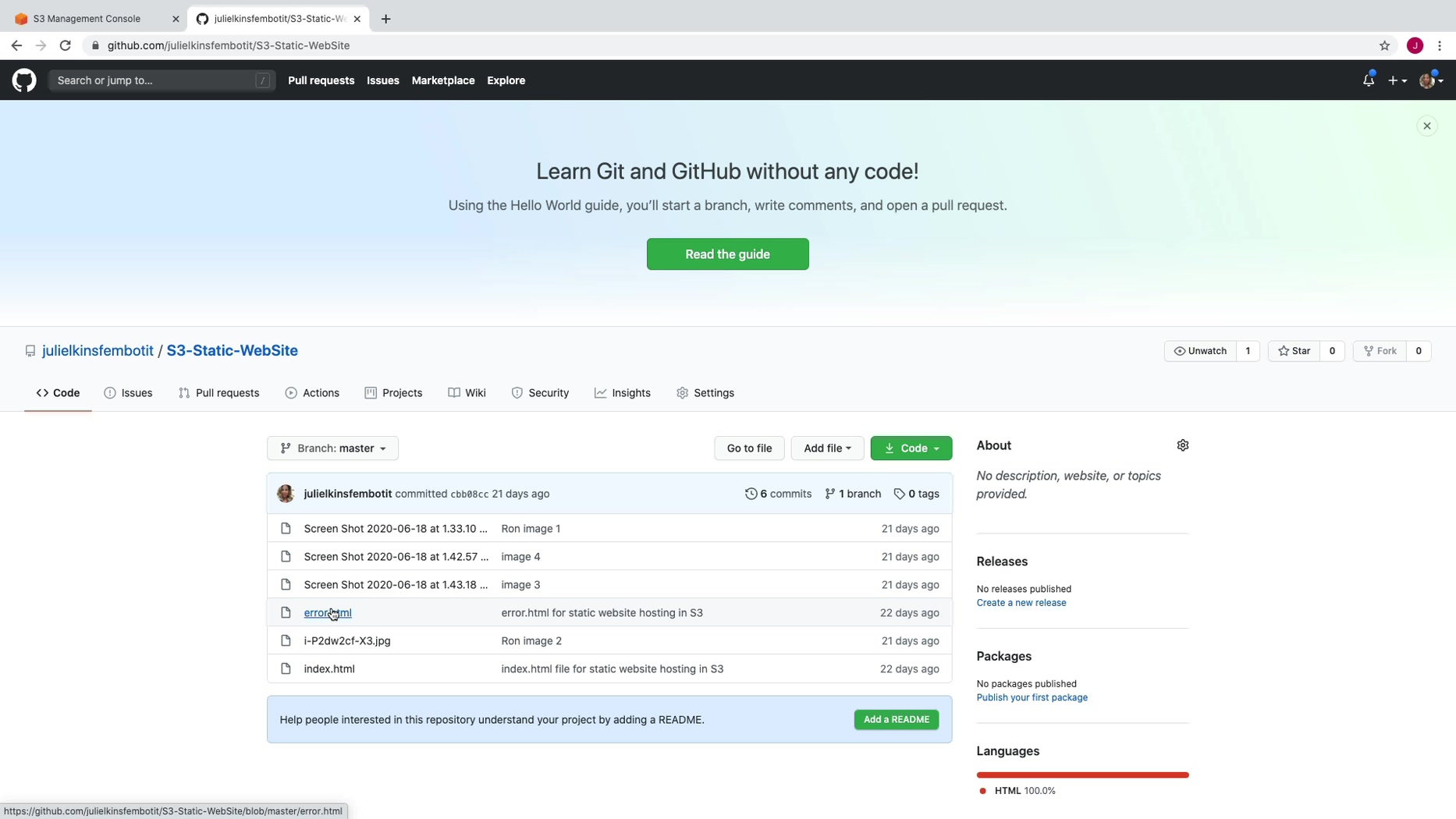Star the repository

[1294, 351]
